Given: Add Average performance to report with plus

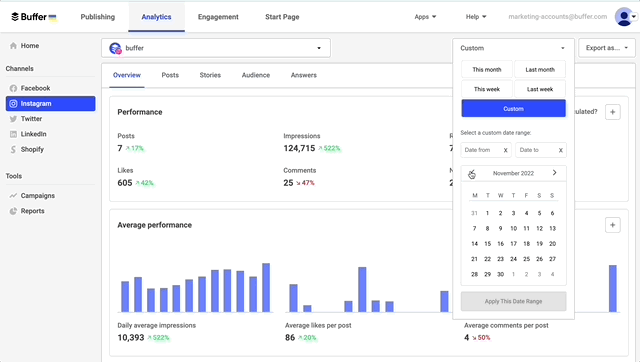Looking at the screenshot, I should [x=612, y=225].
